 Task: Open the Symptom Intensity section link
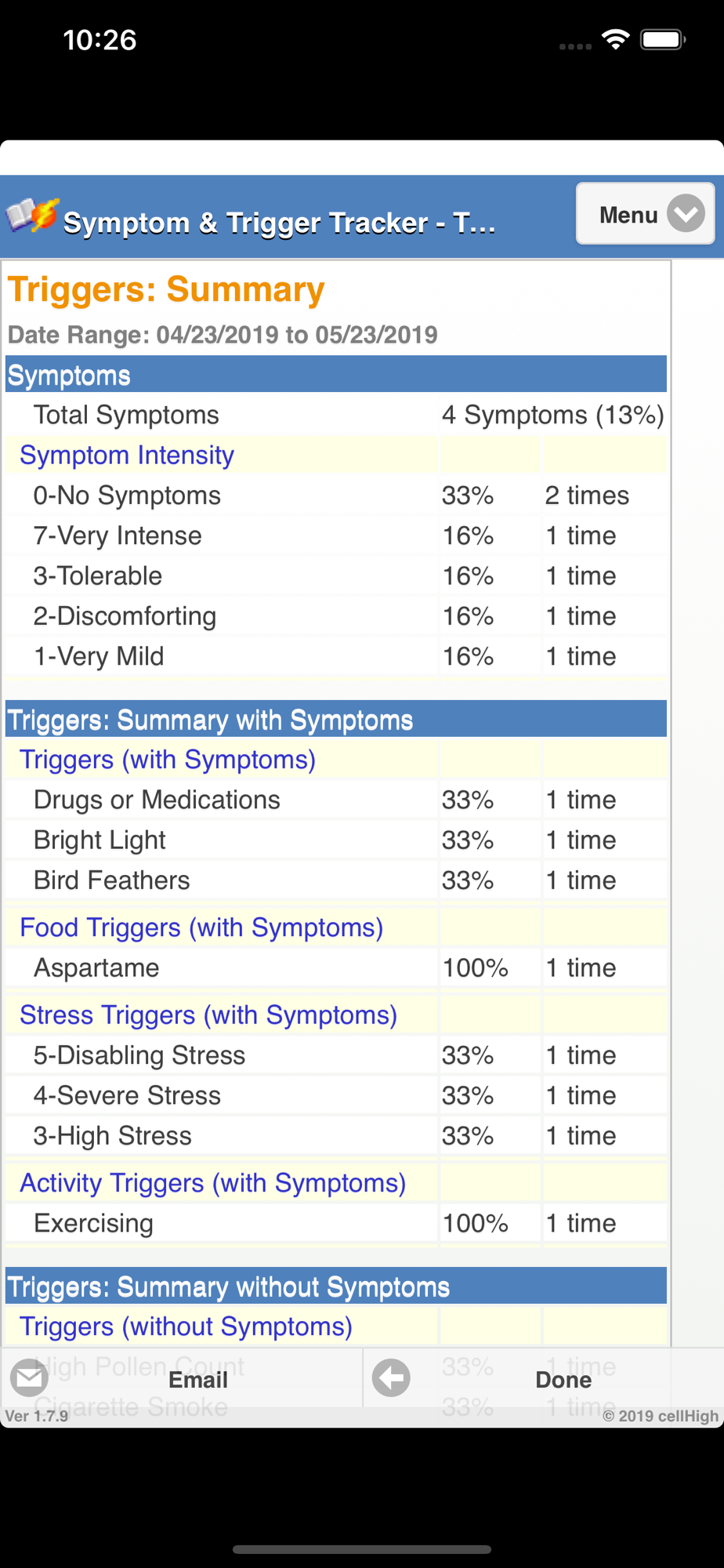click(127, 455)
